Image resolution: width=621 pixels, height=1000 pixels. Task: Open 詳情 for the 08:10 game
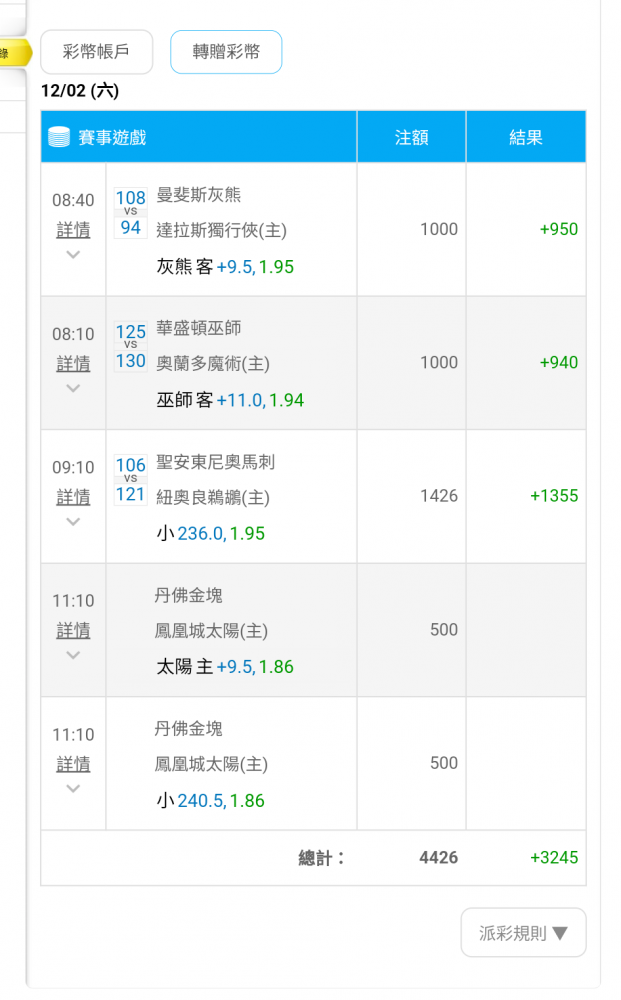click(x=73, y=364)
